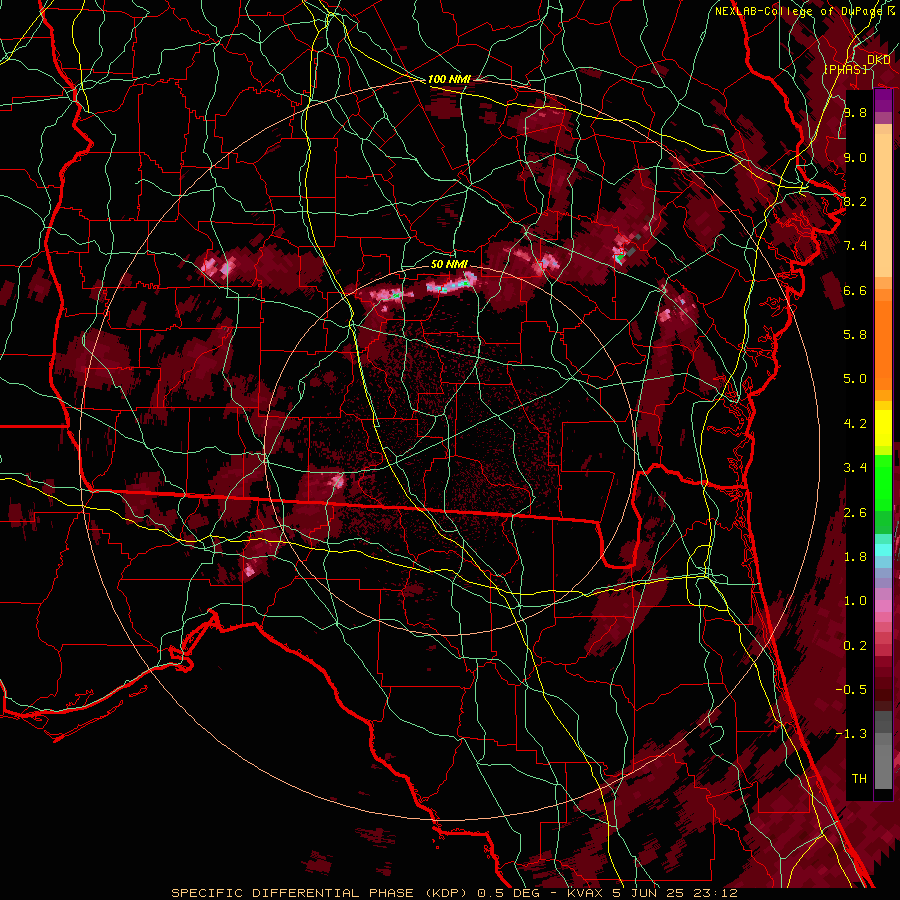Click the 4.2 value on color scale
This screenshot has height=900, width=900.
click(x=855, y=424)
